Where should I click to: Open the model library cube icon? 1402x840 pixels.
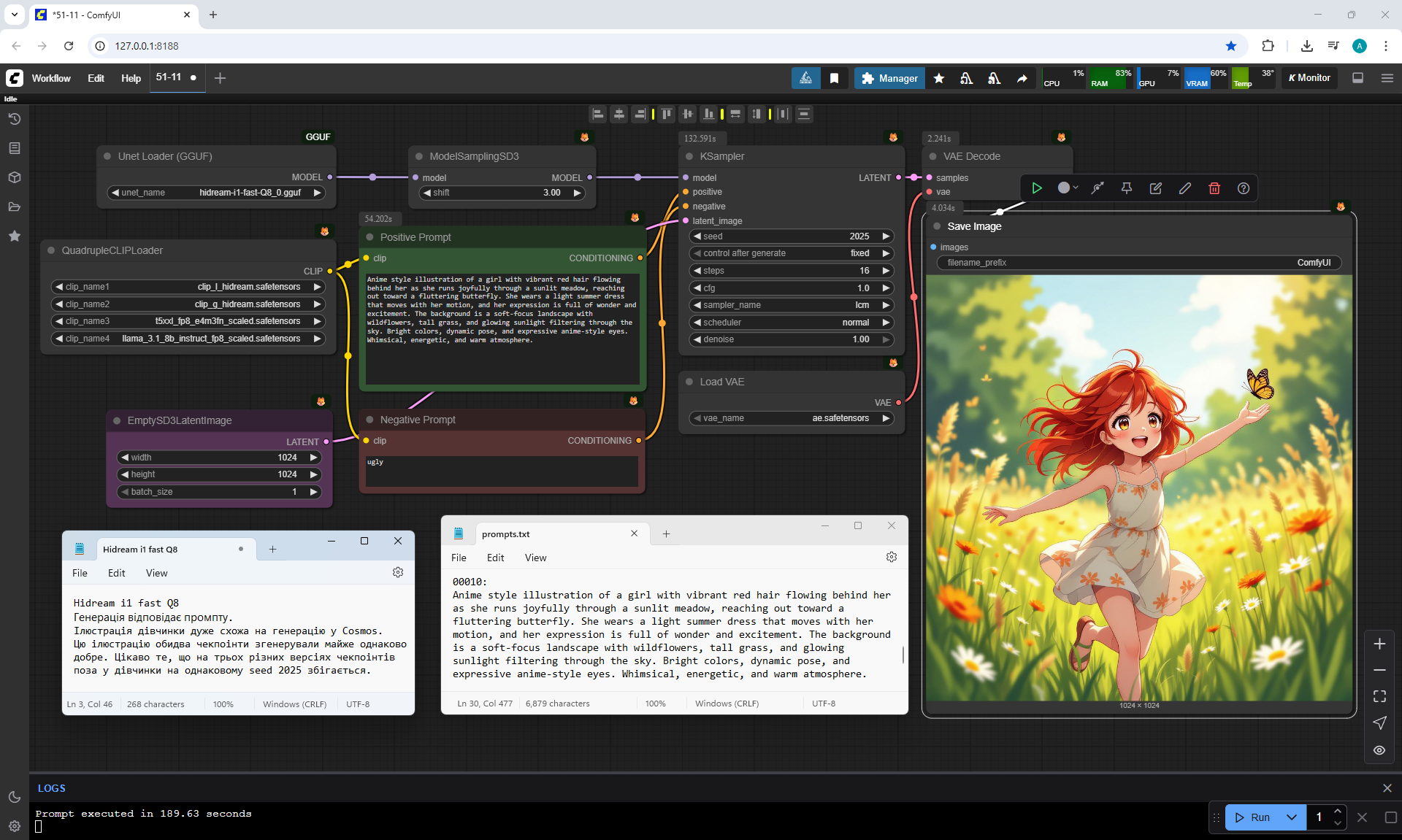[14, 177]
